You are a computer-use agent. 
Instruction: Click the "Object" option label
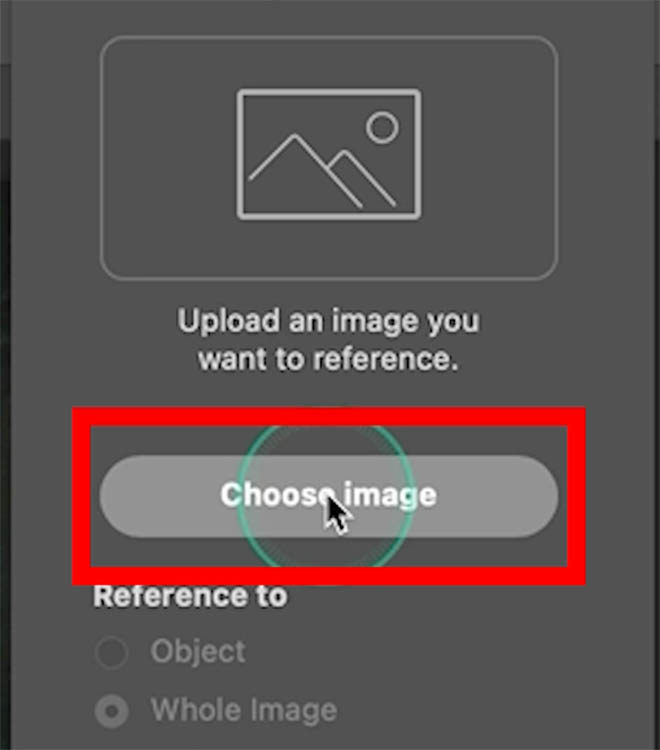198,652
